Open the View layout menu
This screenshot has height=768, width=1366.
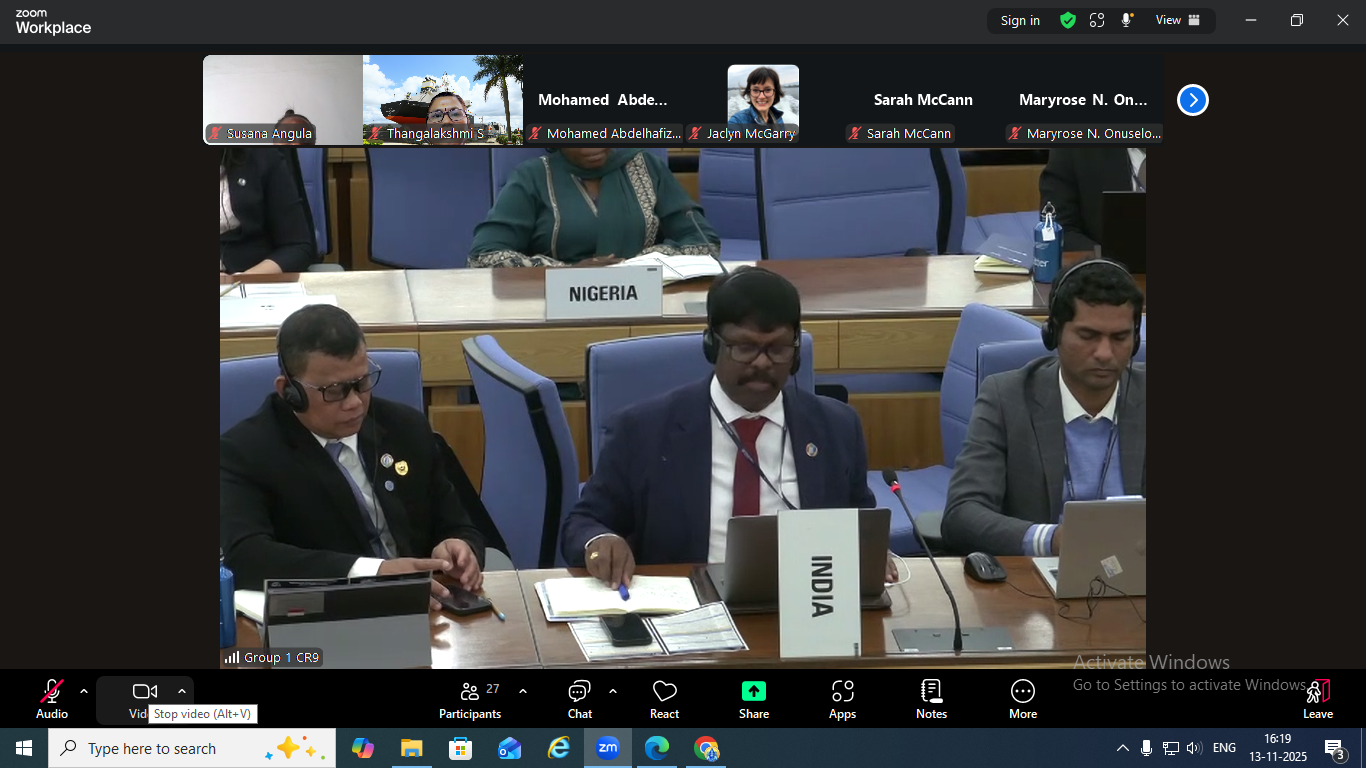tap(1177, 20)
